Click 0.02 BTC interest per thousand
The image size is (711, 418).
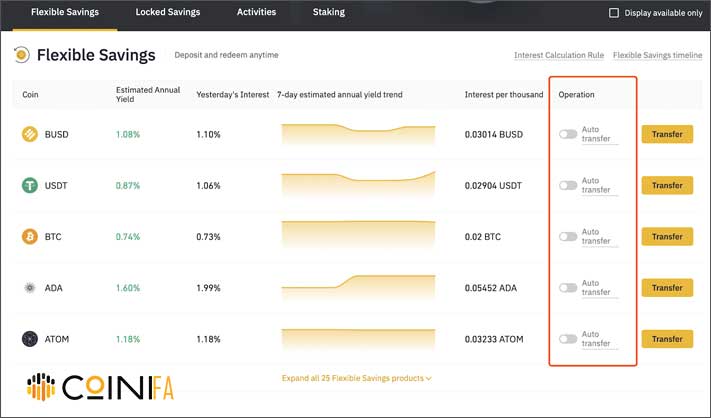pyautogui.click(x=482, y=237)
